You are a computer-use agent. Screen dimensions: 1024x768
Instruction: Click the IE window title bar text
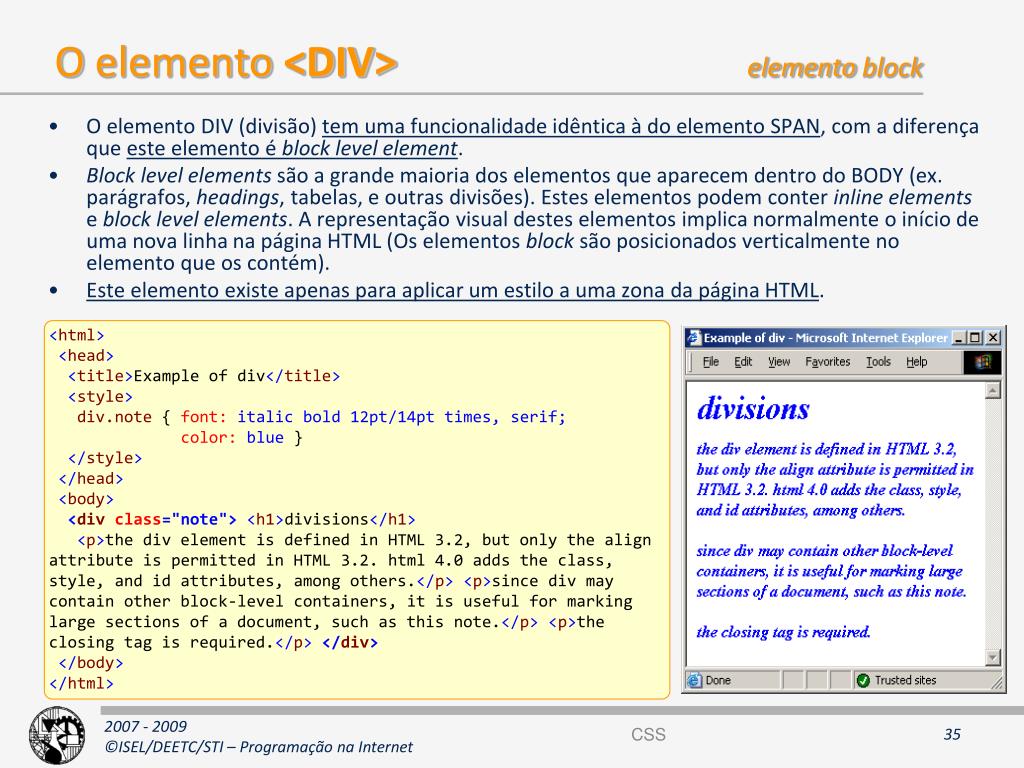pos(825,338)
